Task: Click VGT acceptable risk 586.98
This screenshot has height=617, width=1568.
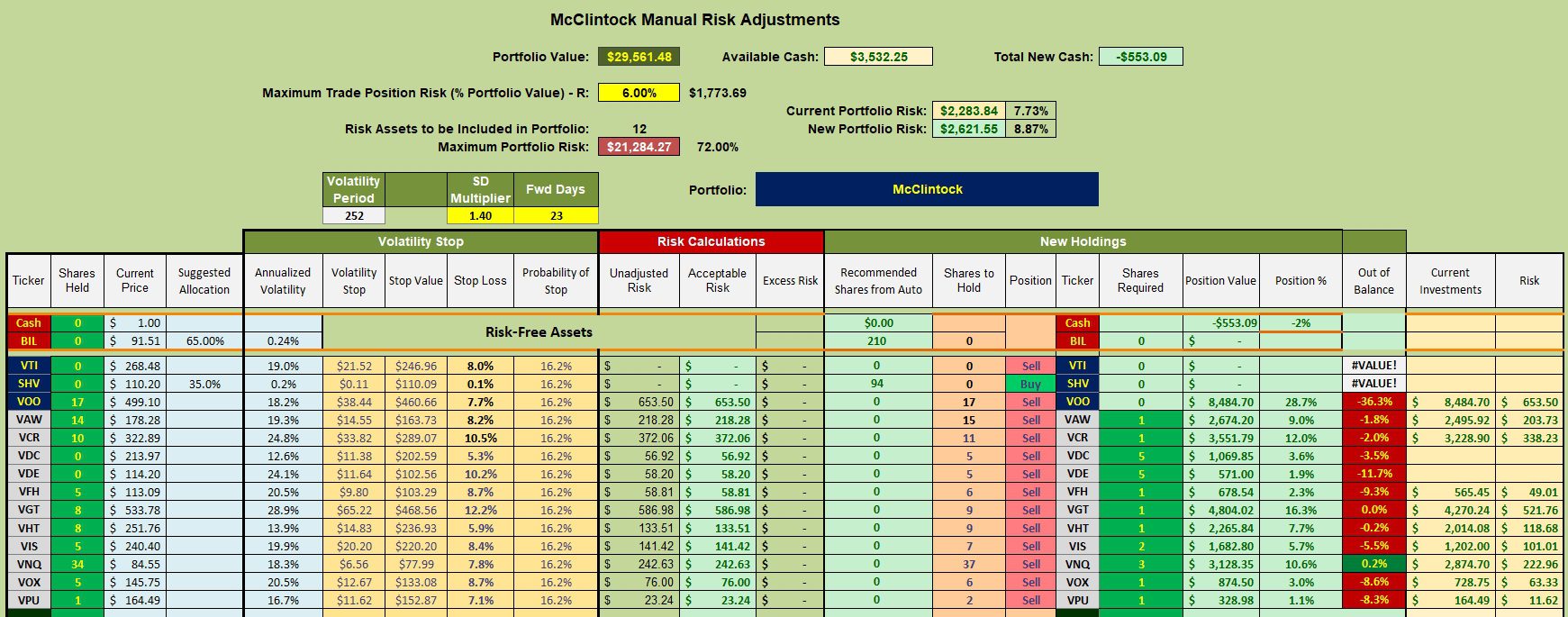Action: click(x=717, y=511)
